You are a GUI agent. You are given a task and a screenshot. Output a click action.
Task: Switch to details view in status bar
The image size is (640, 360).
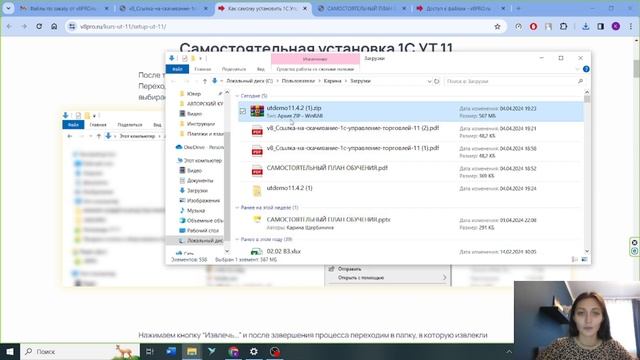point(575,260)
